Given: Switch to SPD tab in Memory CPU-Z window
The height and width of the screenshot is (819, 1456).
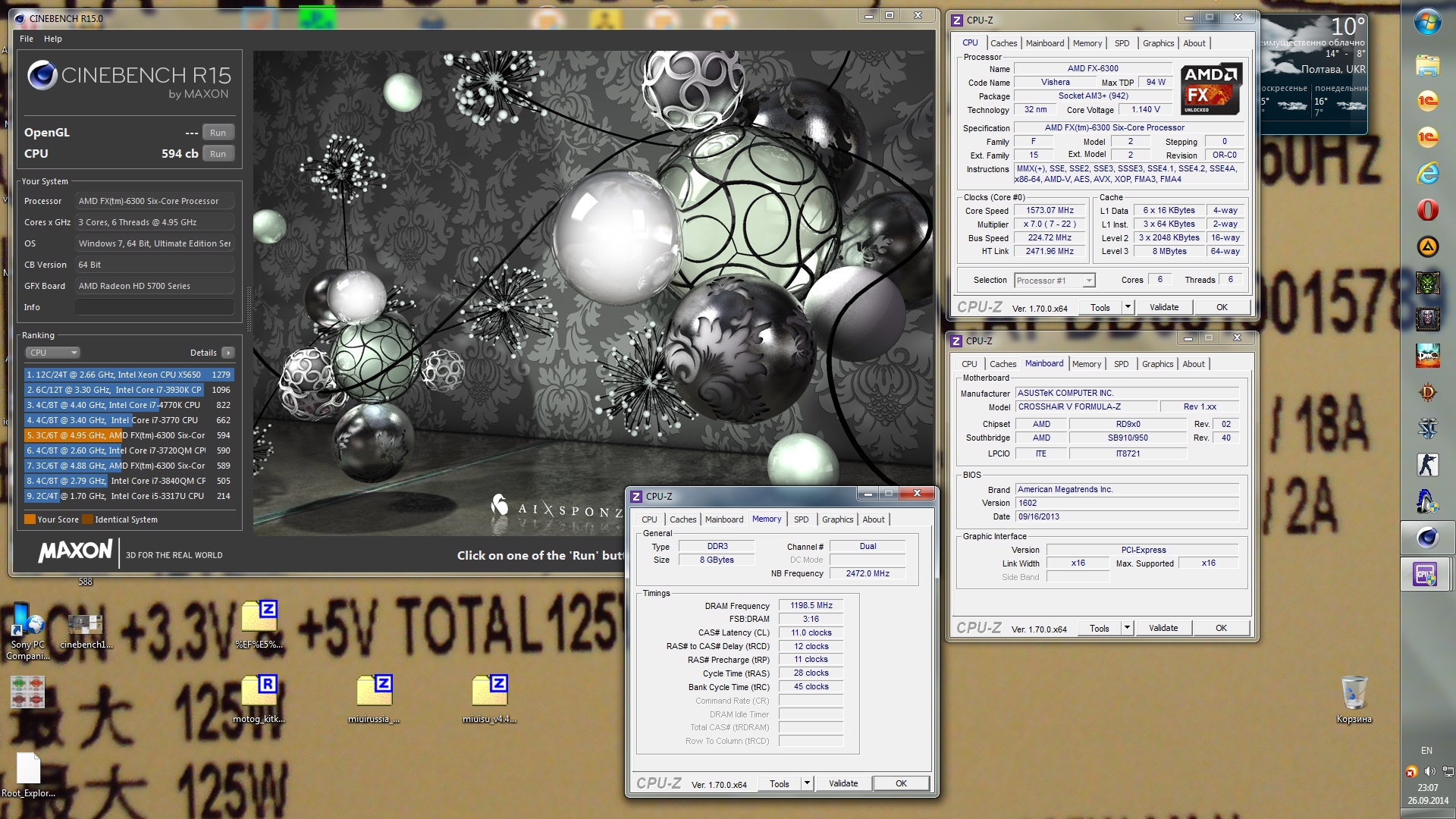Looking at the screenshot, I should point(801,519).
